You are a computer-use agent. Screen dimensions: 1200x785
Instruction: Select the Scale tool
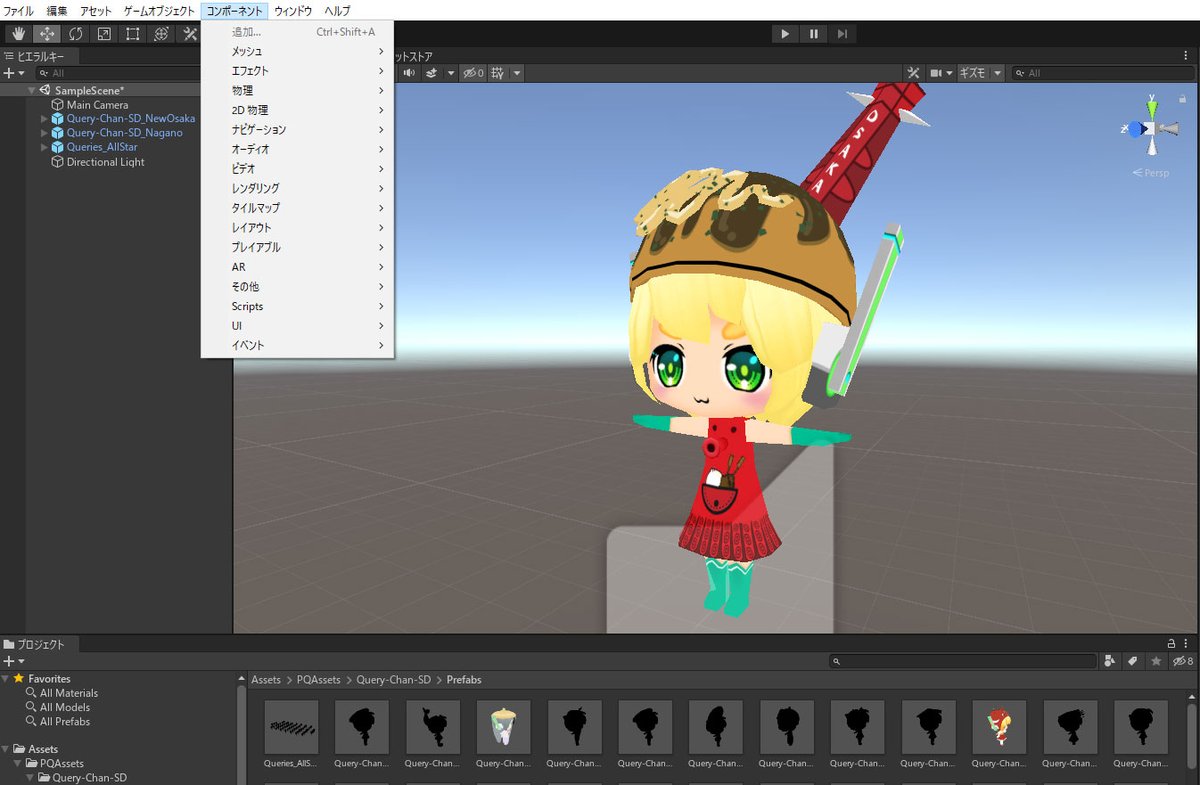coord(104,34)
